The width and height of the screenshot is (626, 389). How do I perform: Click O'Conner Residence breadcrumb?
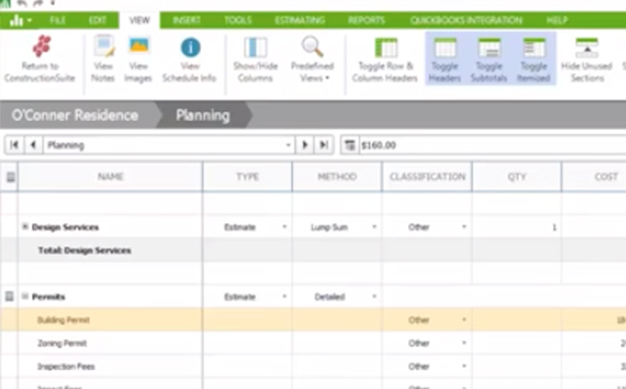tap(75, 115)
